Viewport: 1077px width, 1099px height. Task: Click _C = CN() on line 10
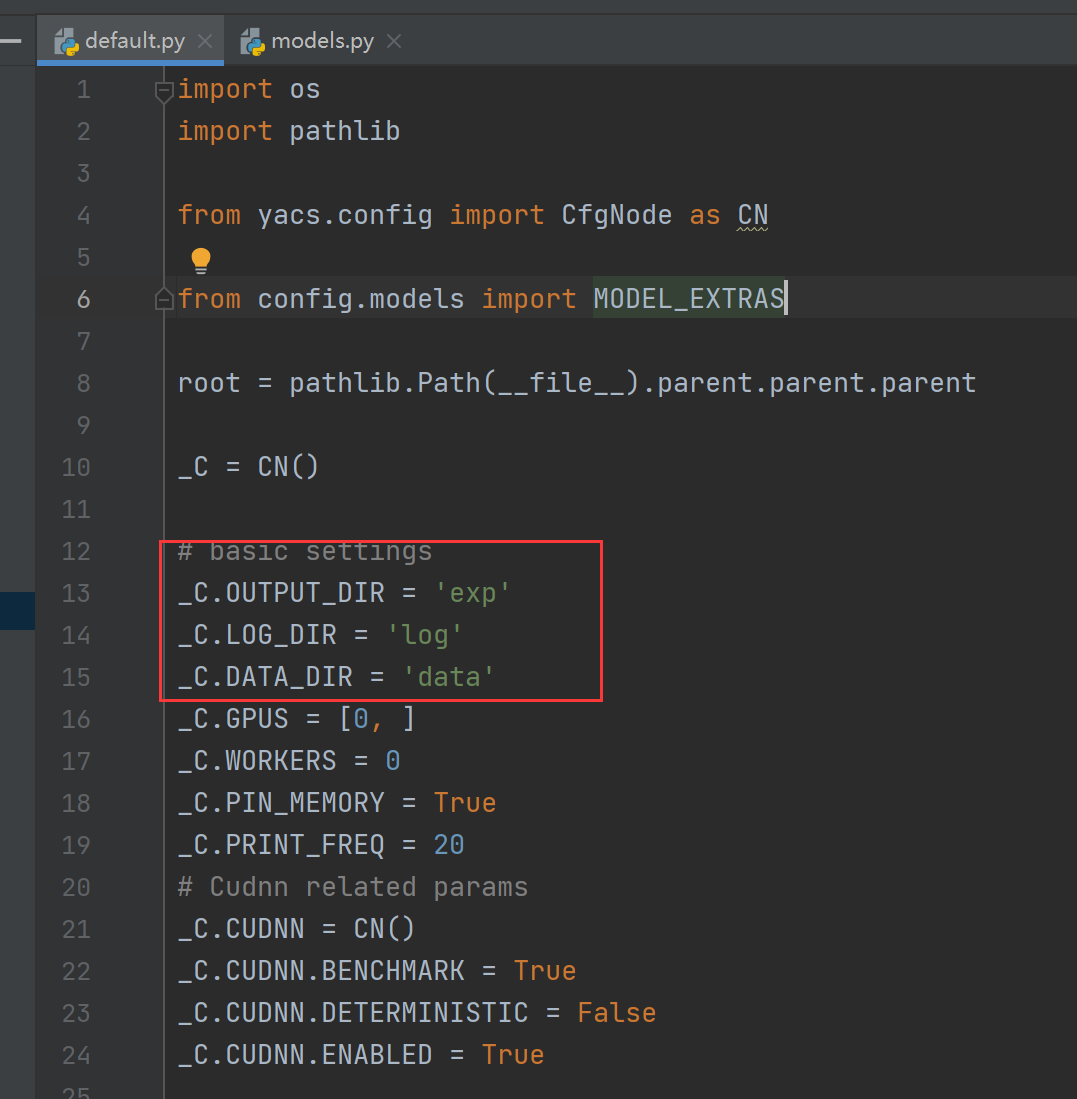coord(249,467)
